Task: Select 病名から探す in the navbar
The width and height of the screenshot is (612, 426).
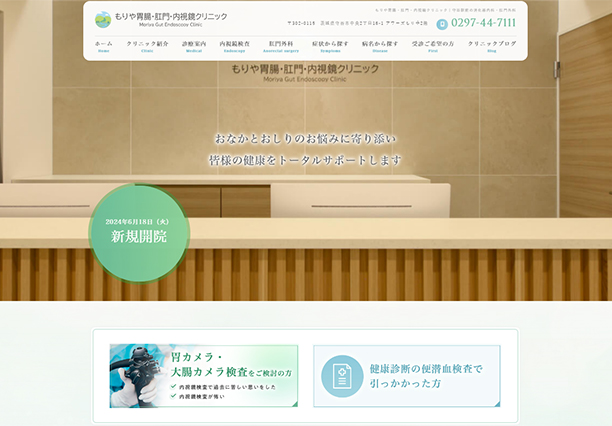Action: 380,46
